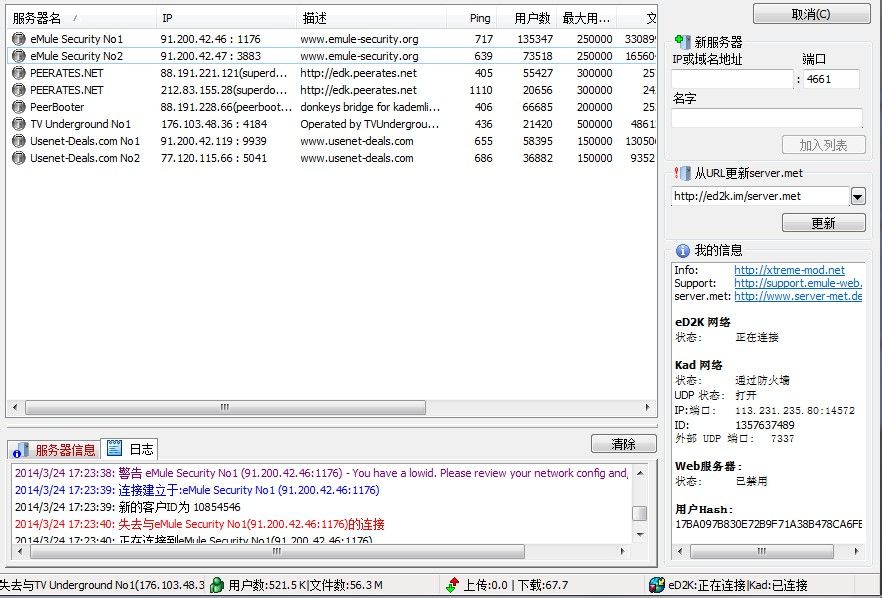
Task: Click the http://edk.peerates.net description in third row
Action: [358, 73]
